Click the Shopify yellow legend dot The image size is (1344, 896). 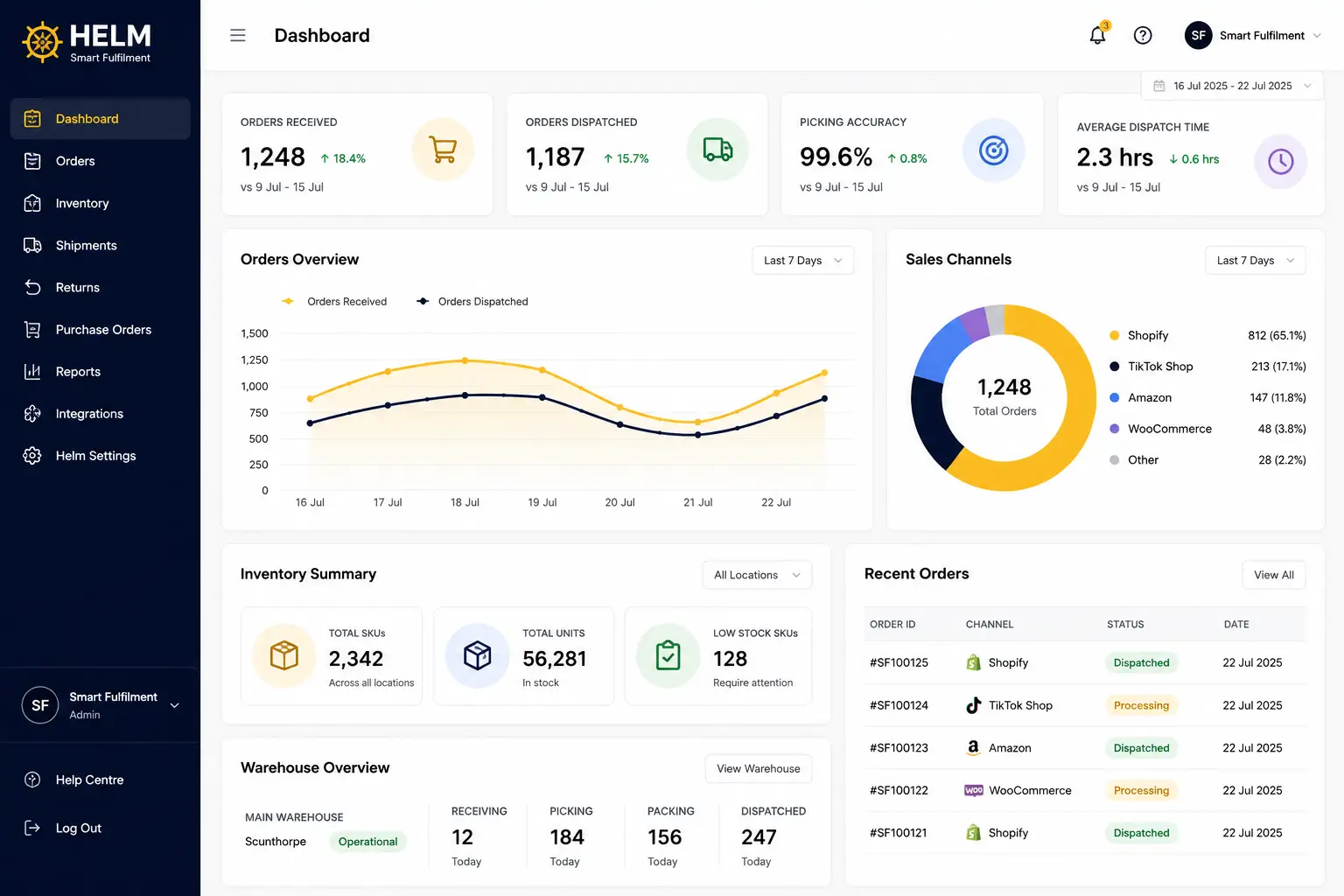point(1114,335)
